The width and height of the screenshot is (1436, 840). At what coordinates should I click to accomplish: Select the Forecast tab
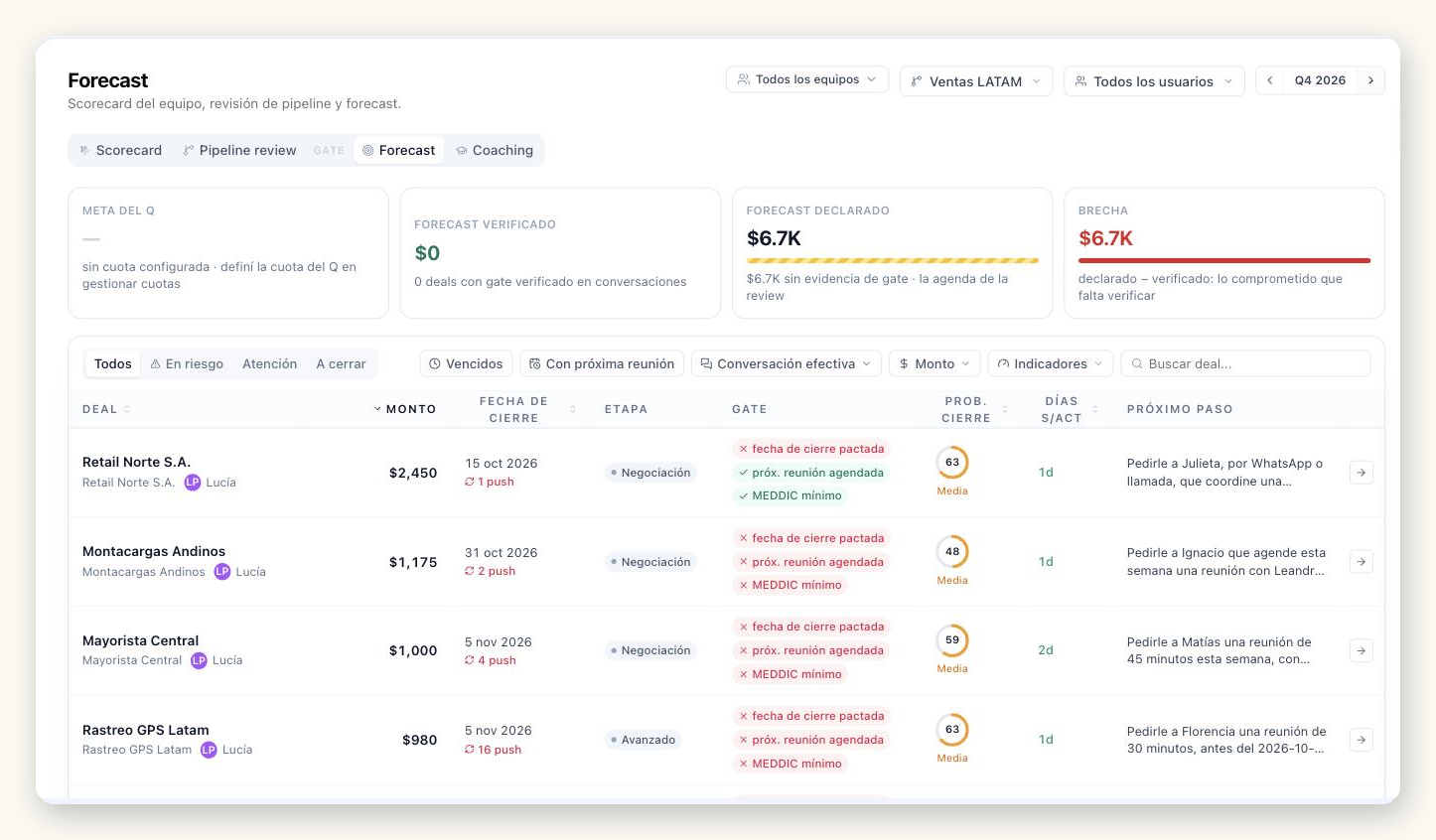point(398,150)
